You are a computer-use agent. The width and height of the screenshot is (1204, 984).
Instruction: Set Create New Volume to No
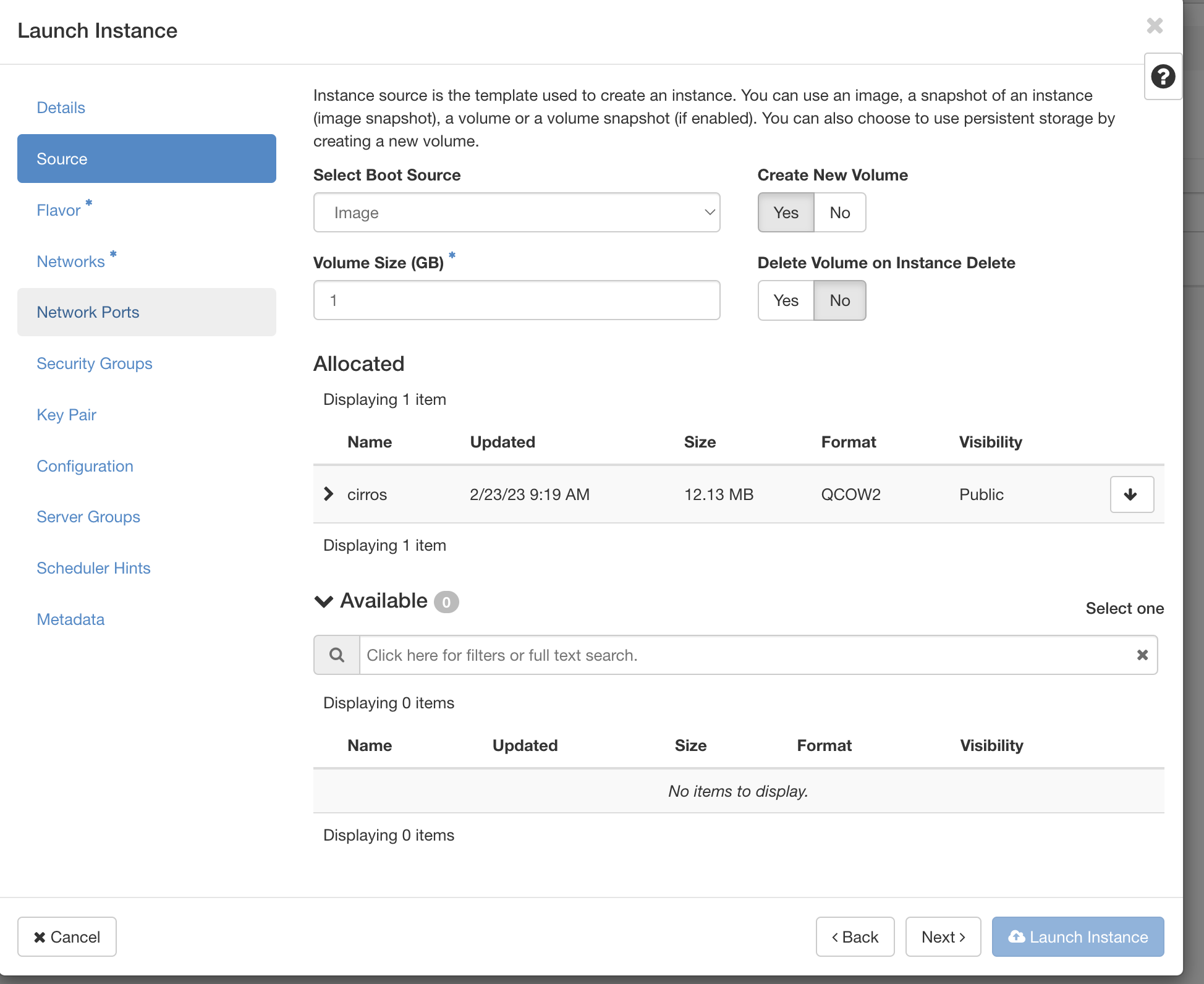tap(839, 212)
